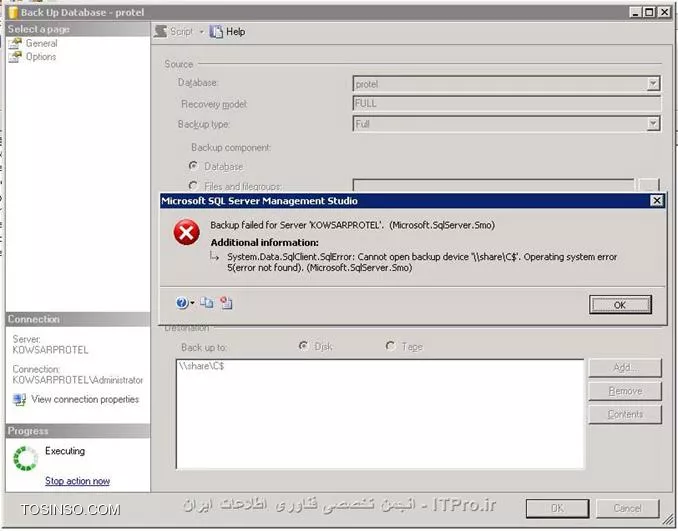678x531 pixels.
Task: Click the General page icon
Action: pyautogui.click(x=15, y=43)
